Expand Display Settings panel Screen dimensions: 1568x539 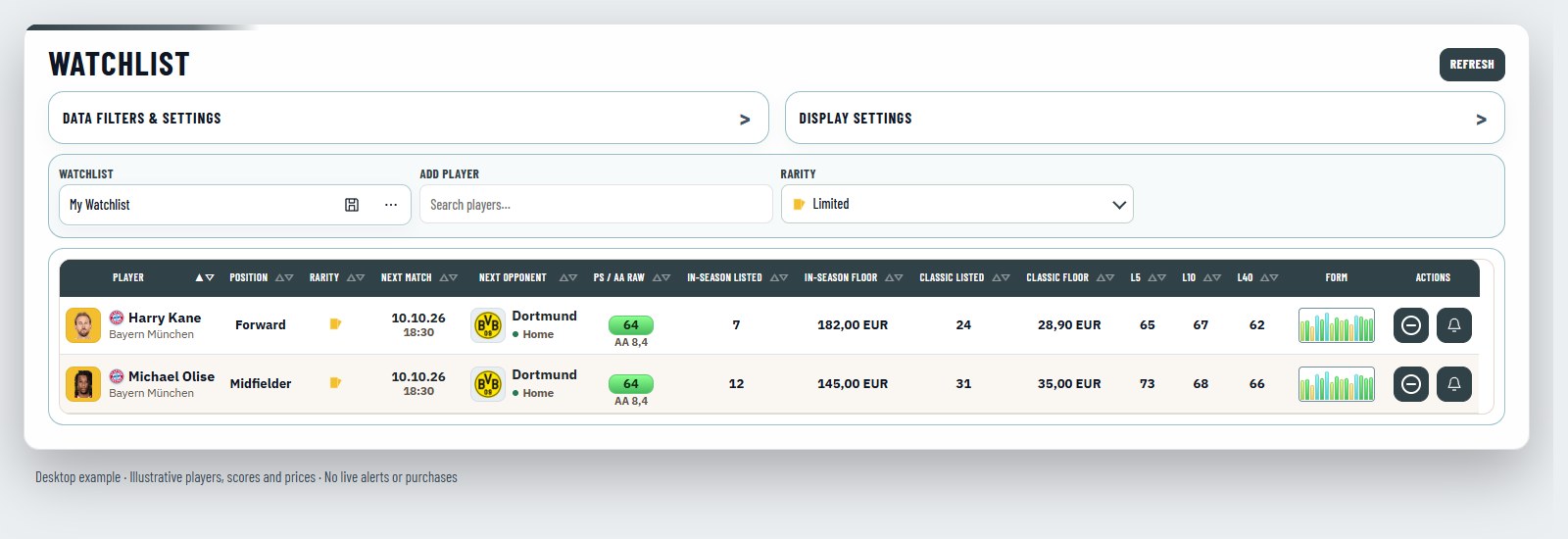[1145, 118]
